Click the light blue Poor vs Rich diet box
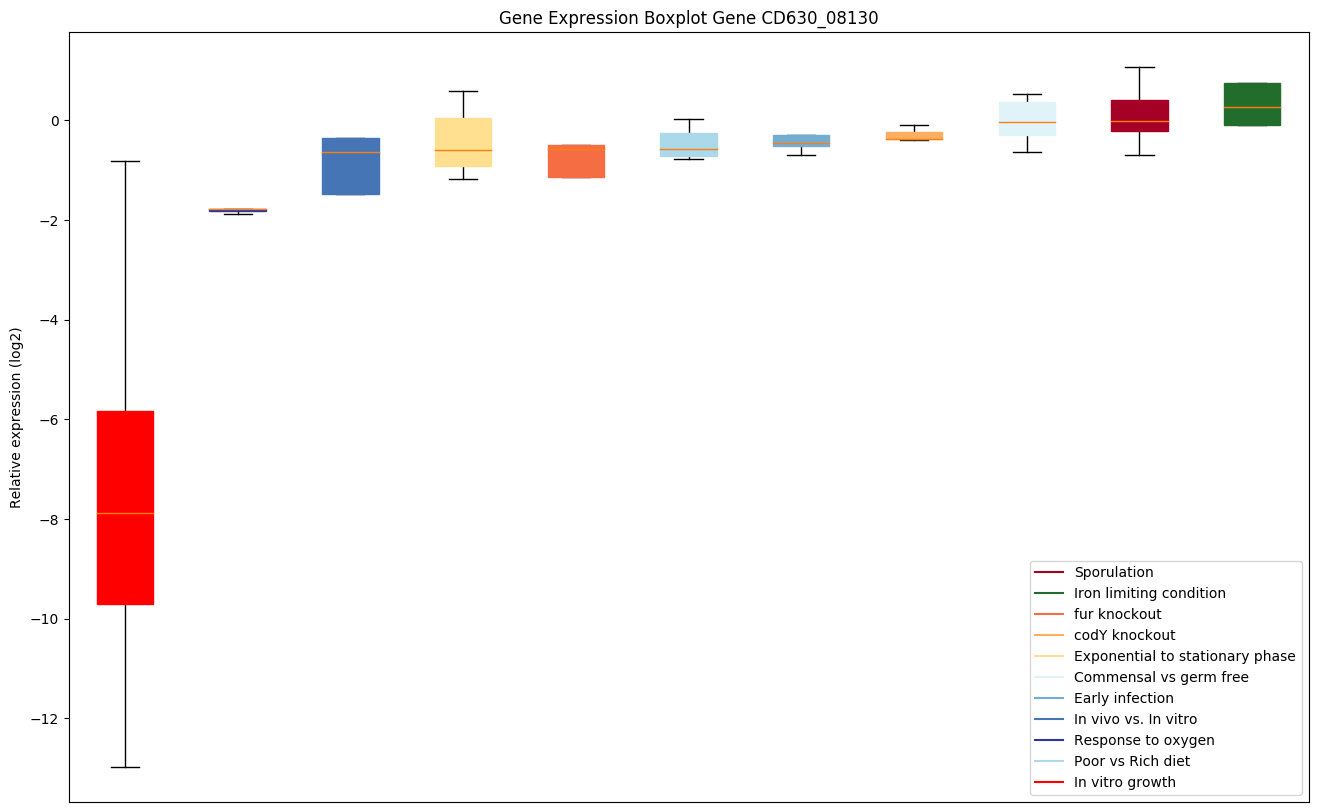 tap(689, 144)
